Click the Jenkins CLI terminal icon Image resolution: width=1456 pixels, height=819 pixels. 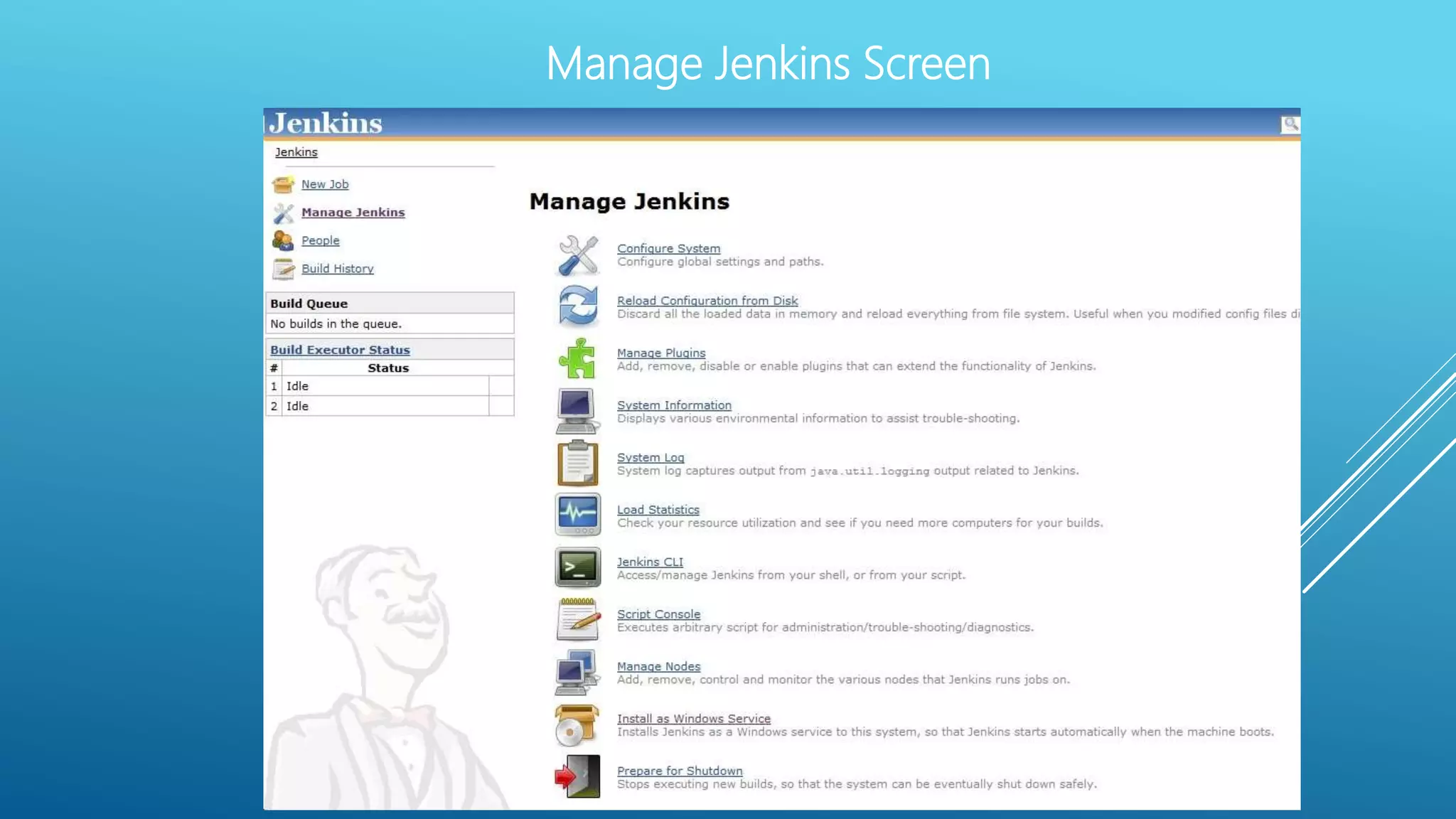[x=577, y=567]
